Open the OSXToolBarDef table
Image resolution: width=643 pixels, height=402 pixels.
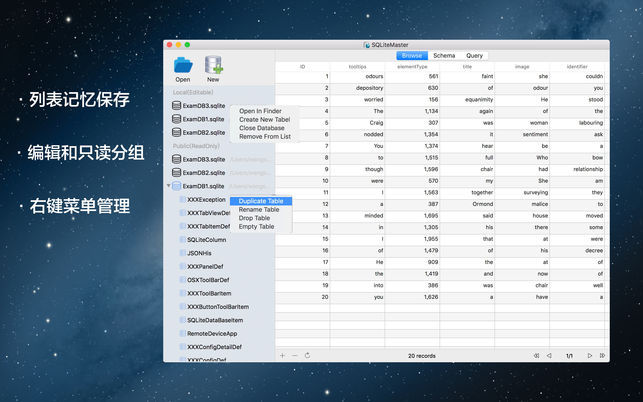208,280
